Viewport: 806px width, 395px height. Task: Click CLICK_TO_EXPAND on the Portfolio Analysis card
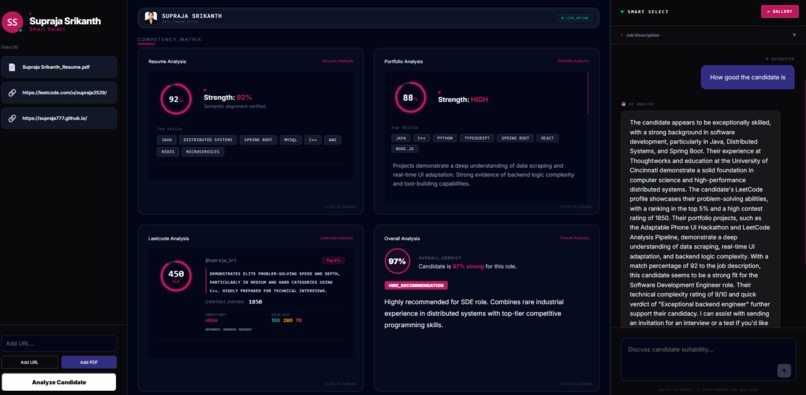pos(576,207)
